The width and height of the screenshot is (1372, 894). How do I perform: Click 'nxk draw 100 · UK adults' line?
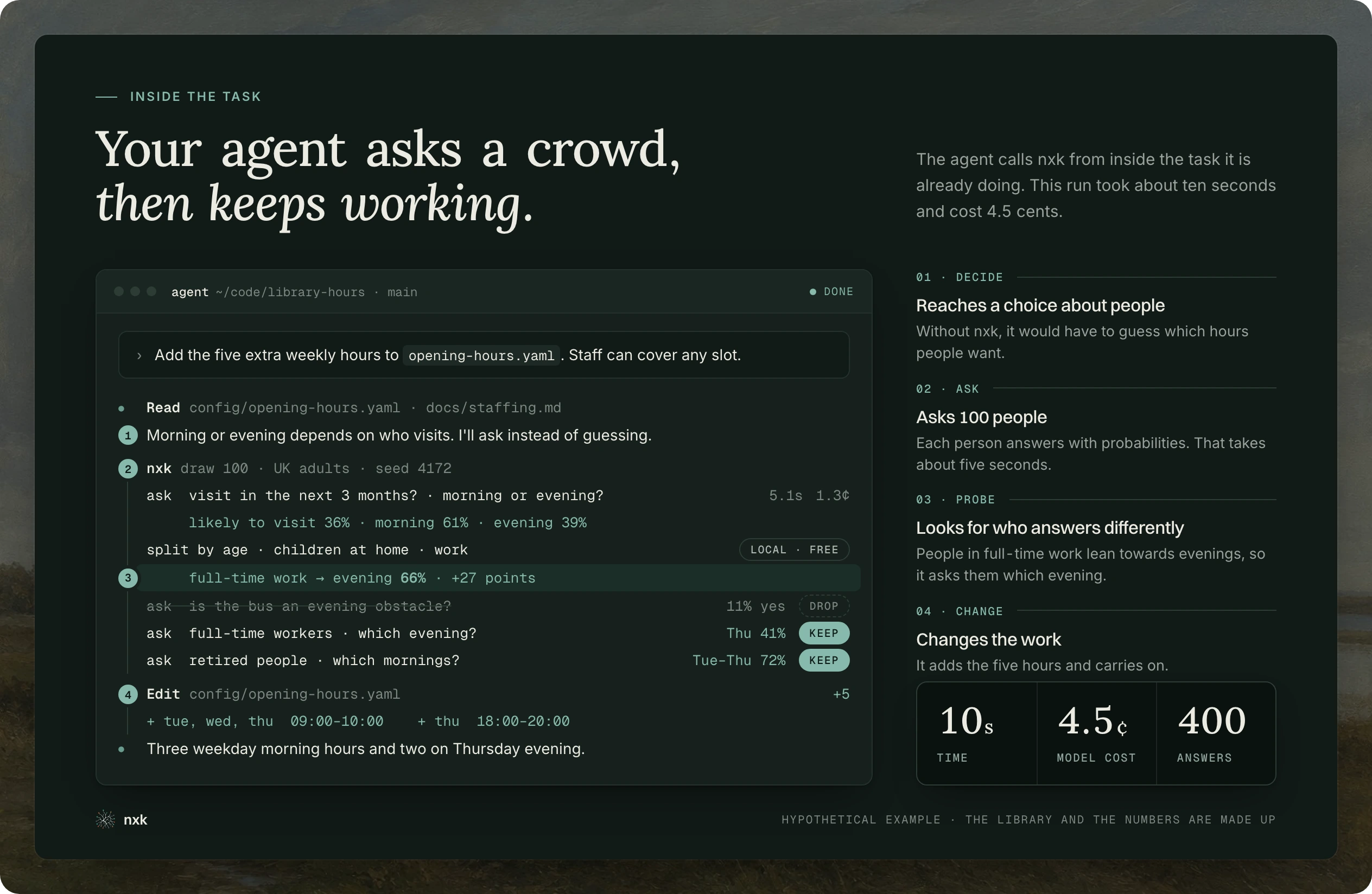(x=298, y=468)
